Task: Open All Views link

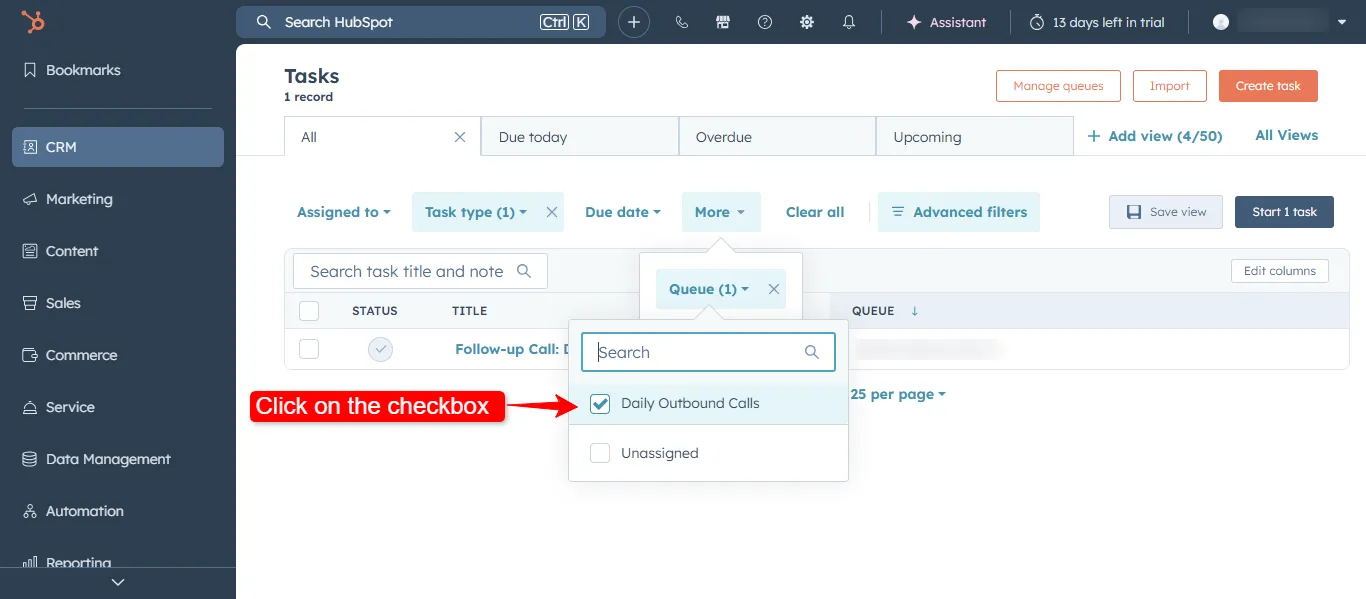Action: (1287, 135)
